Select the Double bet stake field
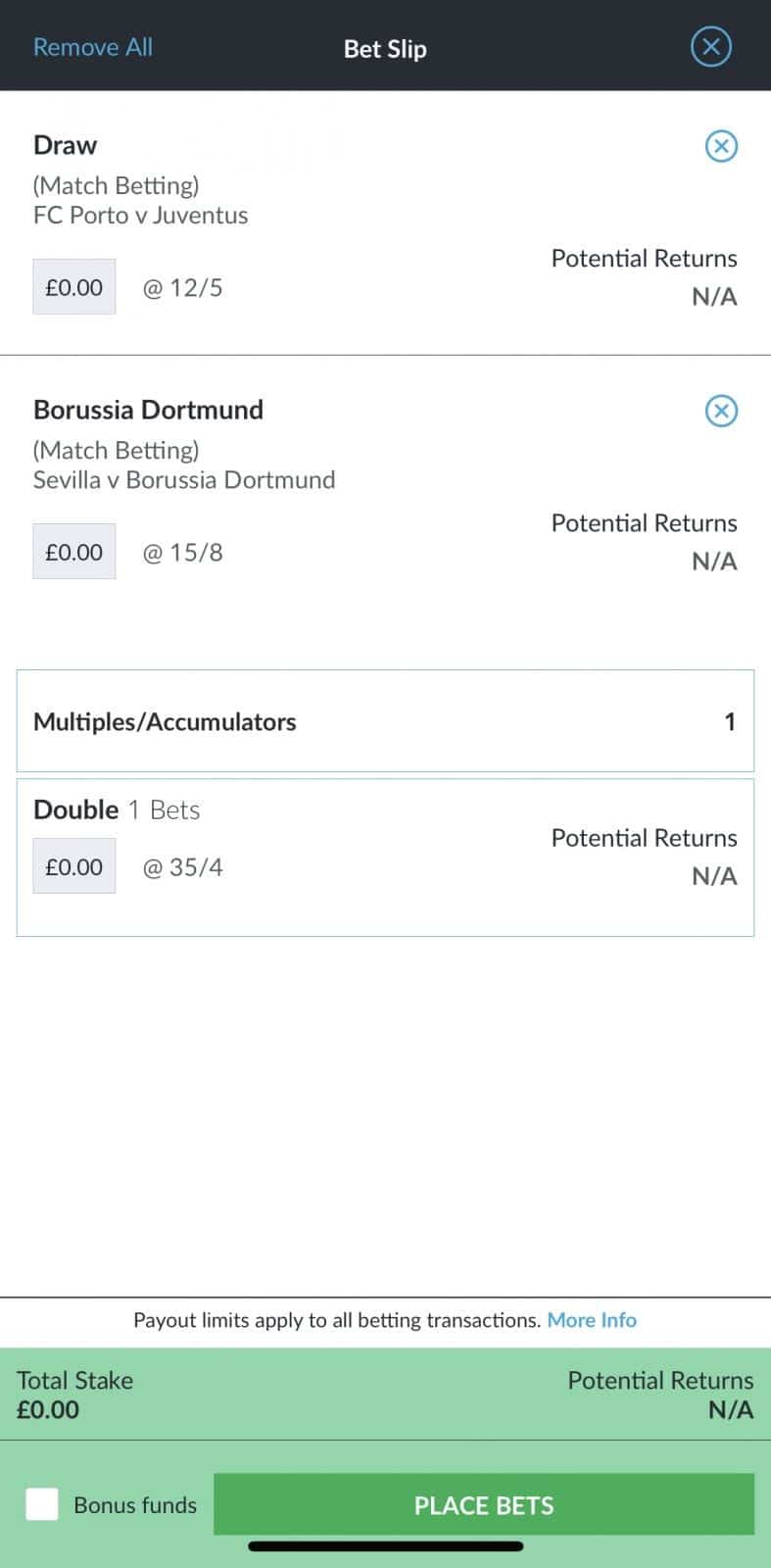Image resolution: width=771 pixels, height=1568 pixels. [74, 866]
